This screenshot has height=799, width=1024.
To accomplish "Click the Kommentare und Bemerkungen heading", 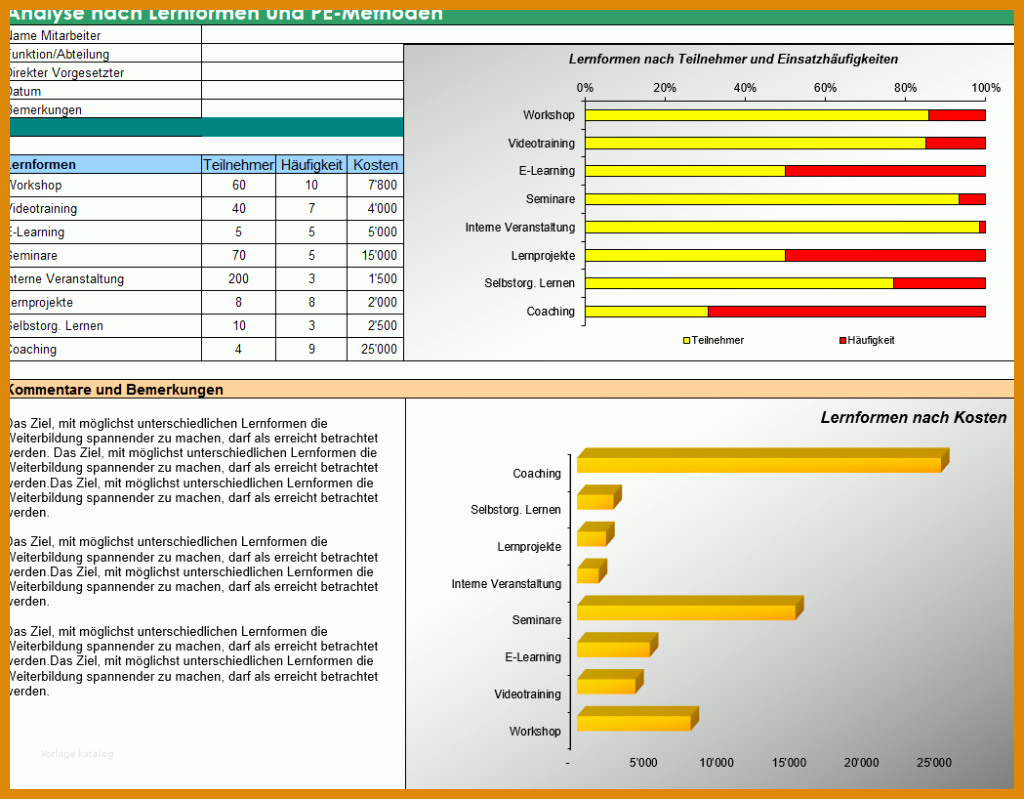I will coord(116,389).
